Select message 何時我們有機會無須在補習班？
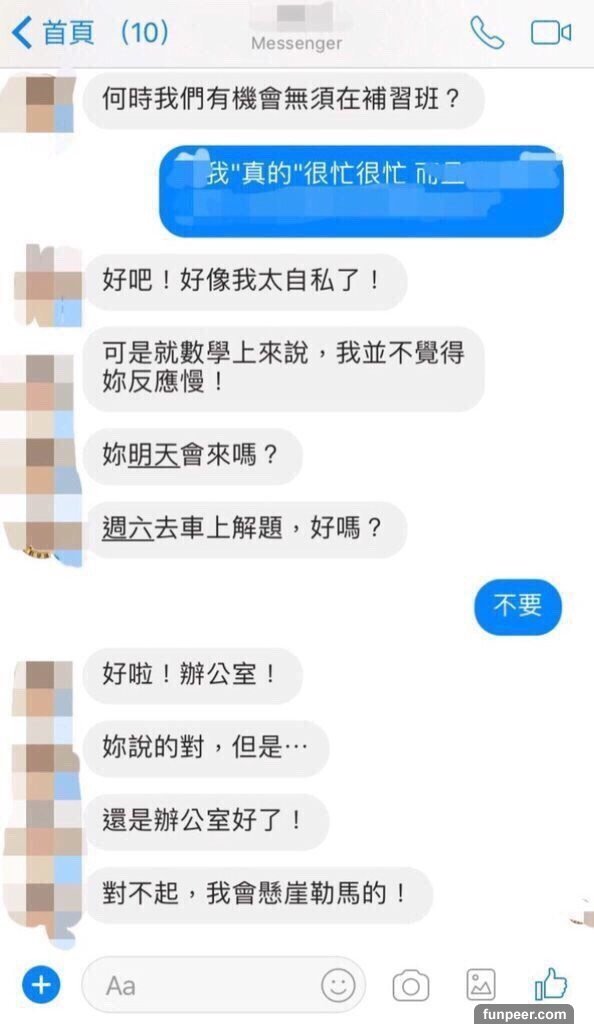Screen dimensions: 594x1024 283,100
